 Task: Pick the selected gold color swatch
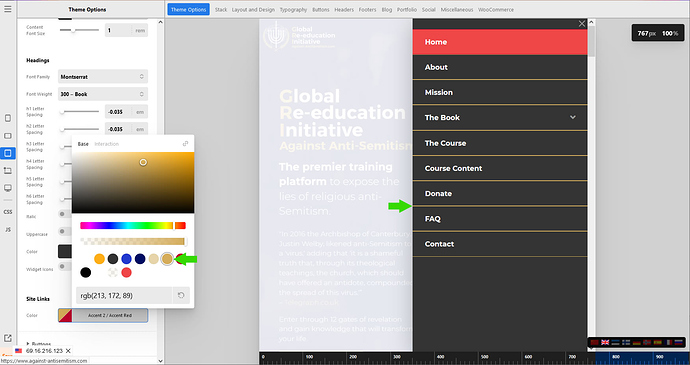coord(167,259)
